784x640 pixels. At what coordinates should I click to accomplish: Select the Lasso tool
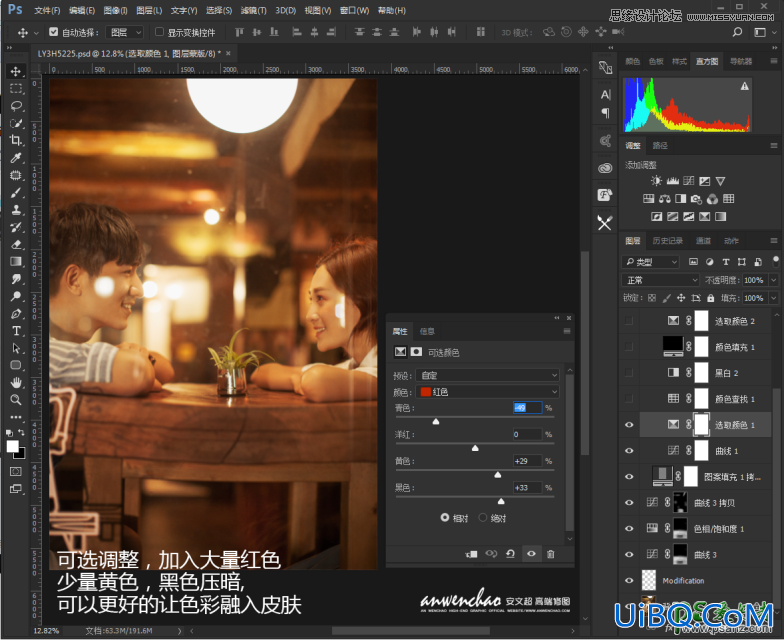click(16, 106)
